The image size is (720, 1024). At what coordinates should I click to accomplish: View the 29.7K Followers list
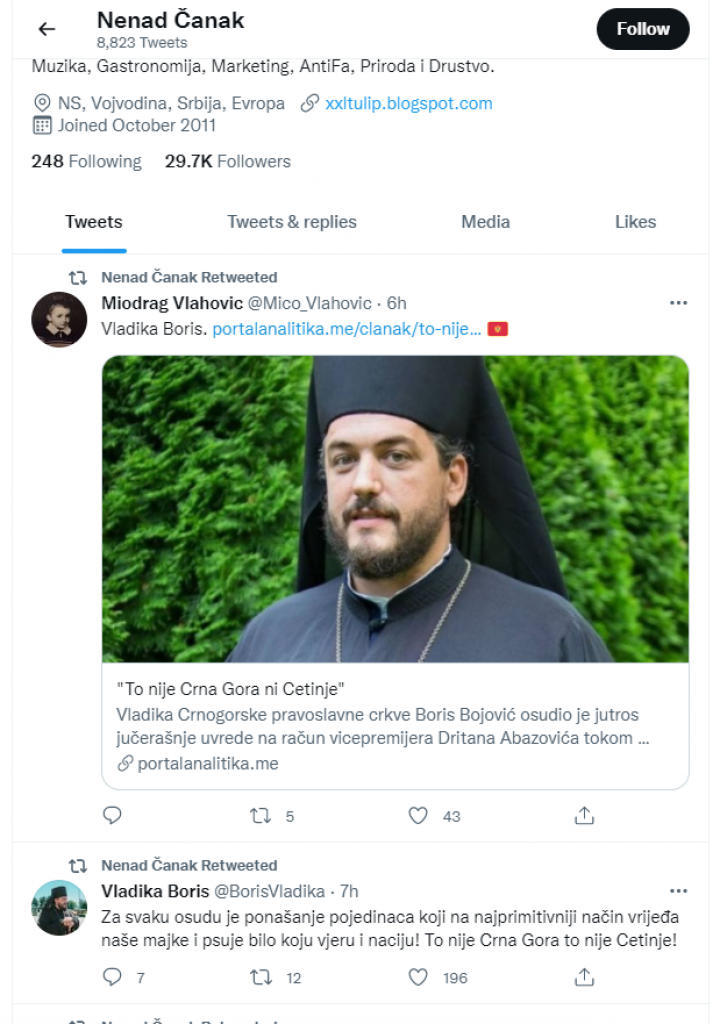(x=227, y=161)
